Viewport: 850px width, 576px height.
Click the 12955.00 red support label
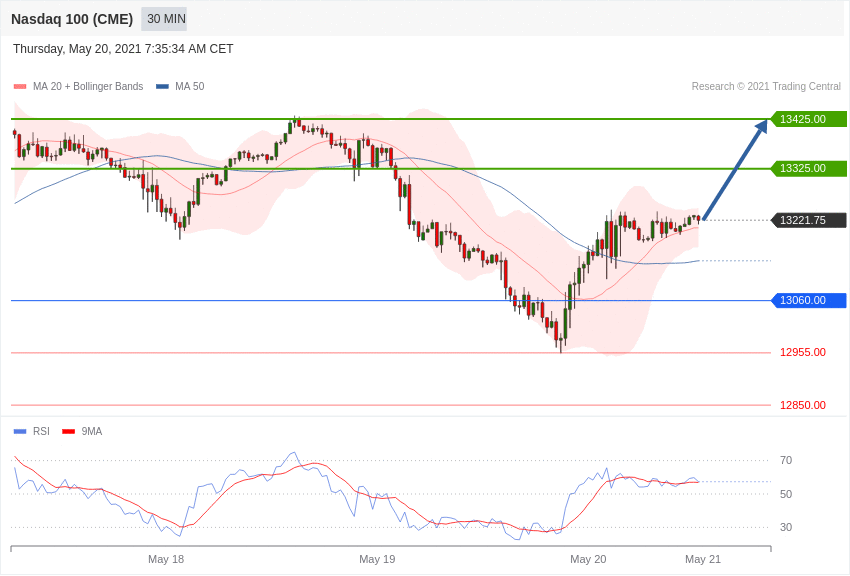[x=803, y=353]
